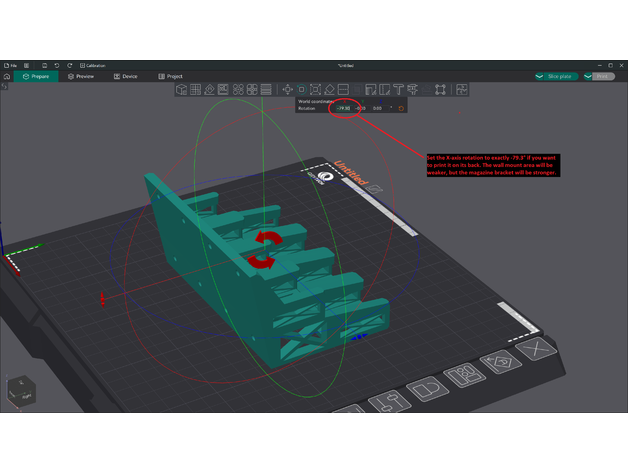This screenshot has height=472, width=628.
Task: Click the Redo arrow
Action: (68, 65)
